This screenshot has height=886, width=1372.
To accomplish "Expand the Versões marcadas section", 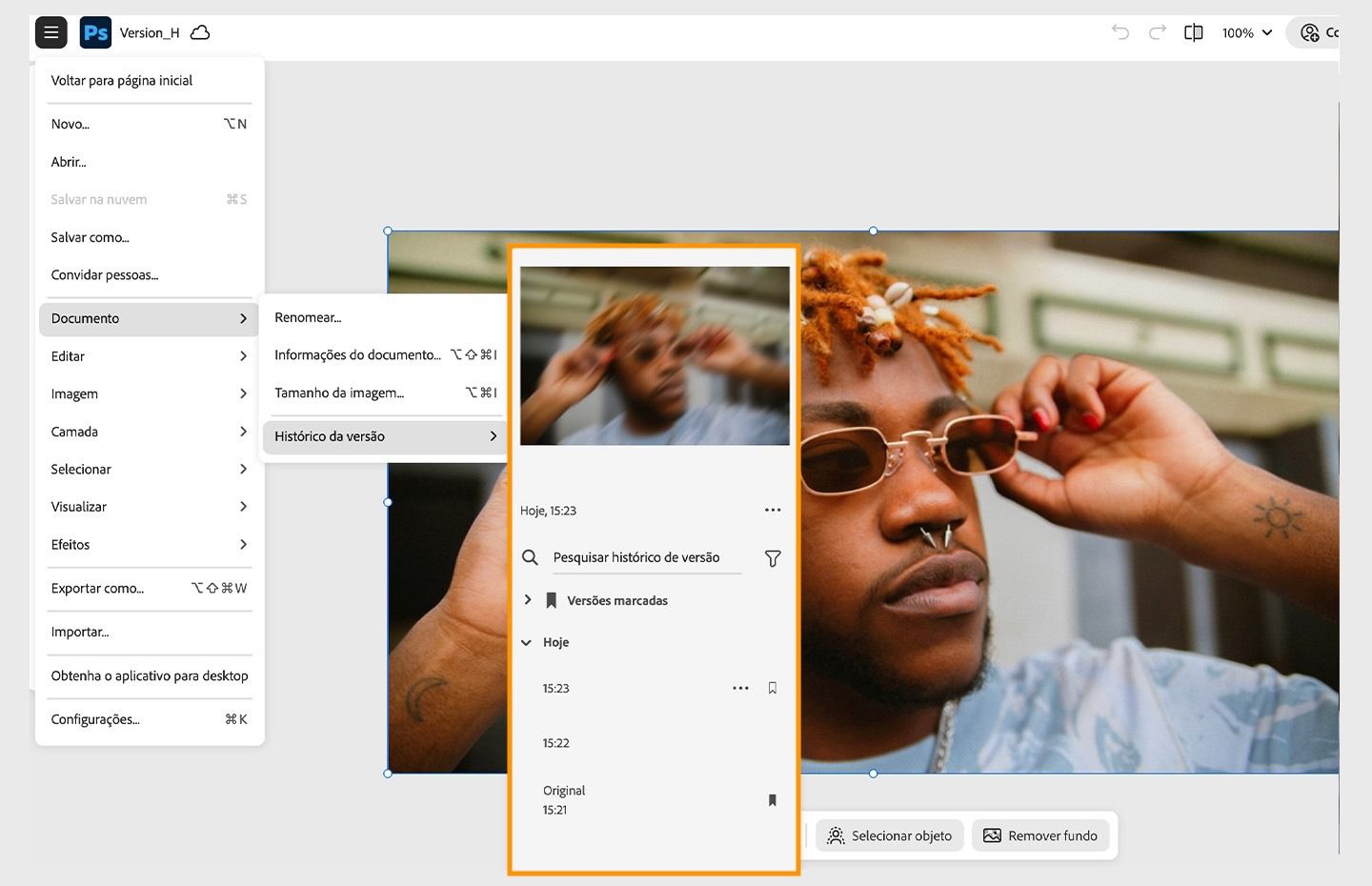I will point(527,600).
